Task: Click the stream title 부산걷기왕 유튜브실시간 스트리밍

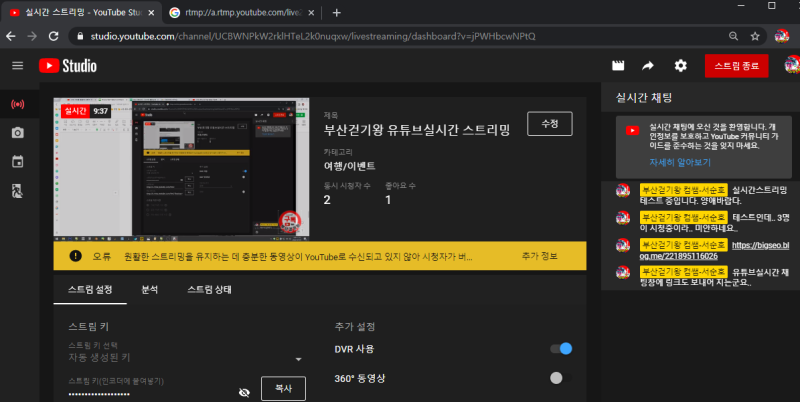Action: 417,130
